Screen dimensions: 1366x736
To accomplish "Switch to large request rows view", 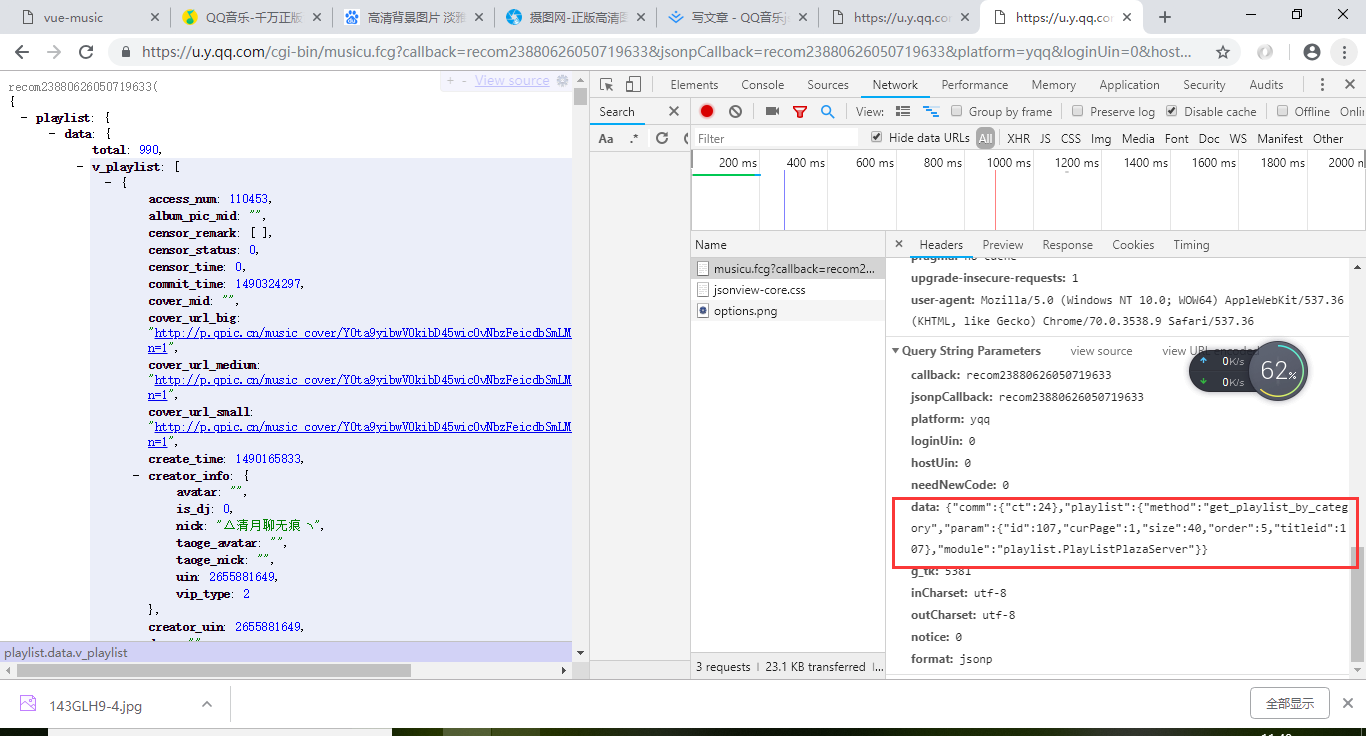I will coord(903,111).
